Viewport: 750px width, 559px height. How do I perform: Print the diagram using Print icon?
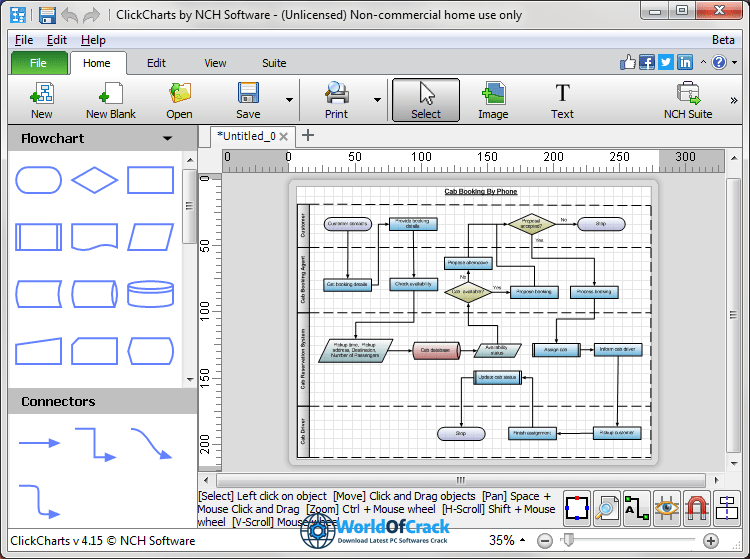click(x=336, y=100)
